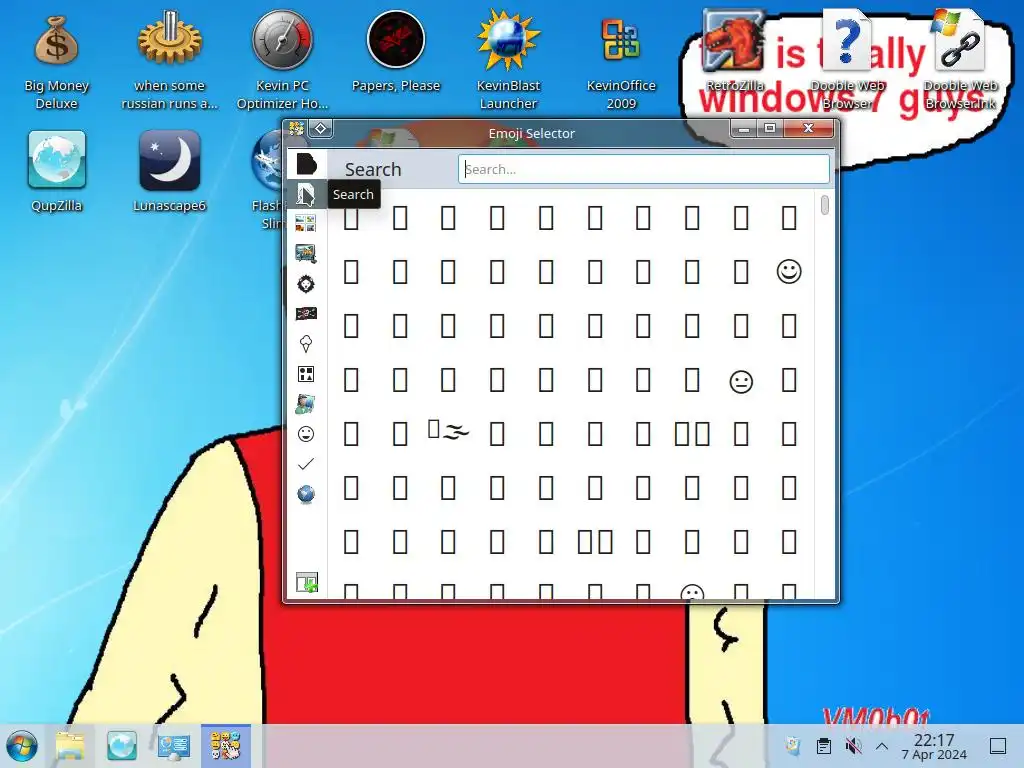The width and height of the screenshot is (1024, 768).
Task: Click the muted volume tray icon
Action: [853, 745]
